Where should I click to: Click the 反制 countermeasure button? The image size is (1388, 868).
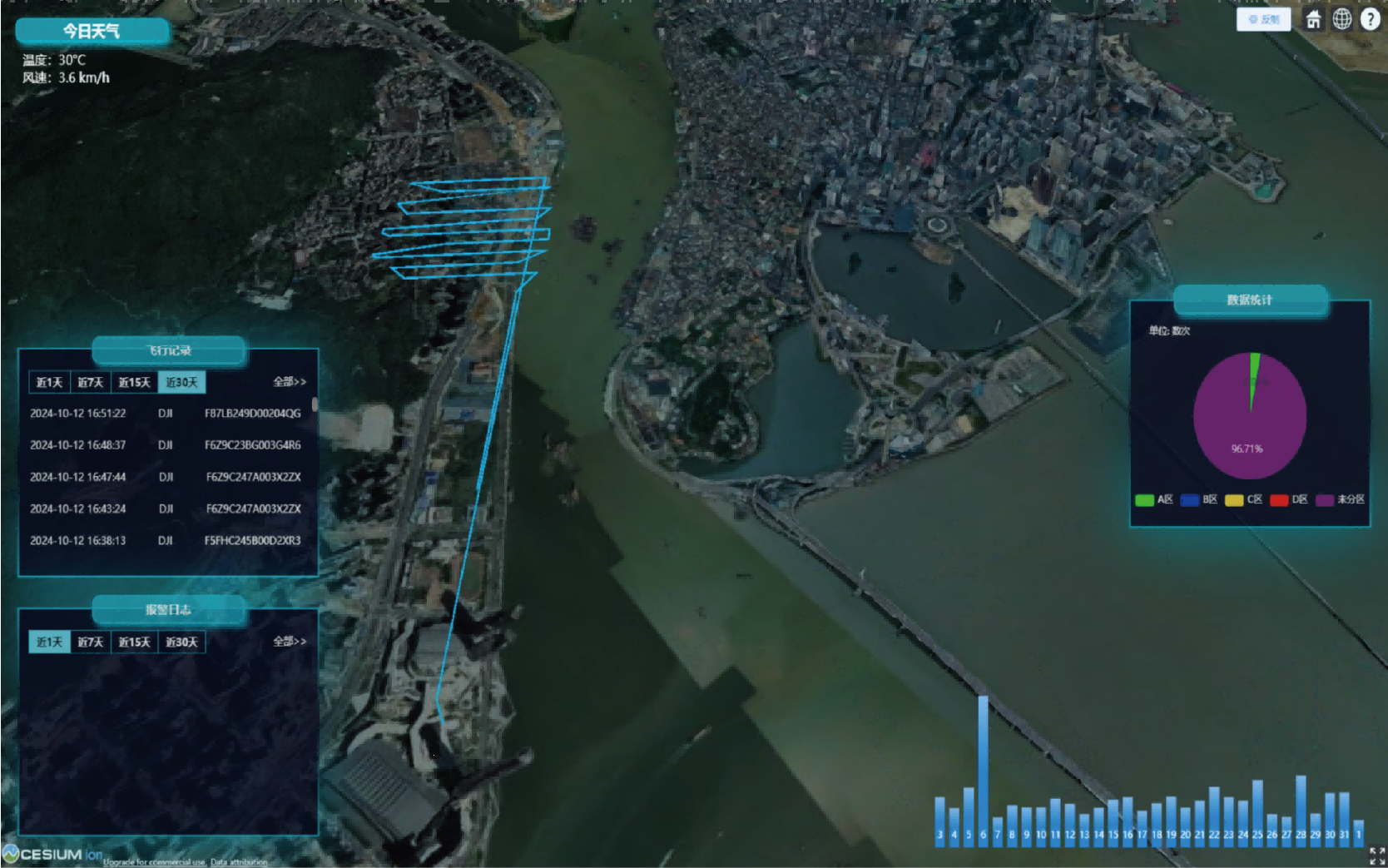[1263, 19]
